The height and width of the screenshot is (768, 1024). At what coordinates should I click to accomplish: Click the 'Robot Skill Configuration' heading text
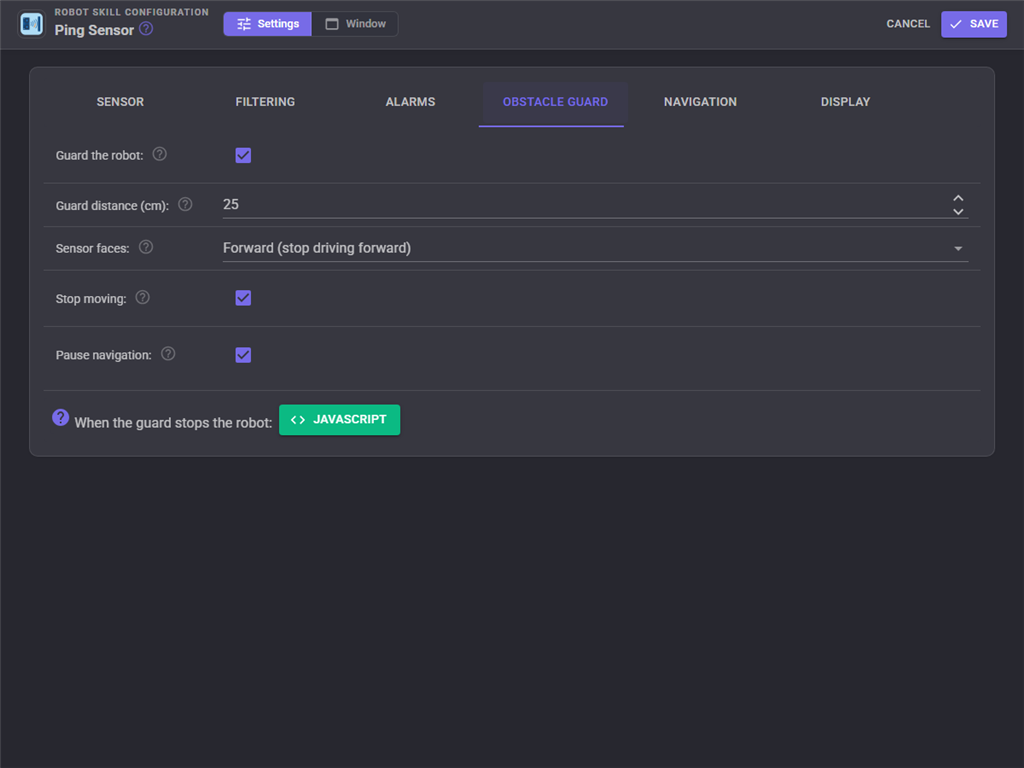click(131, 12)
